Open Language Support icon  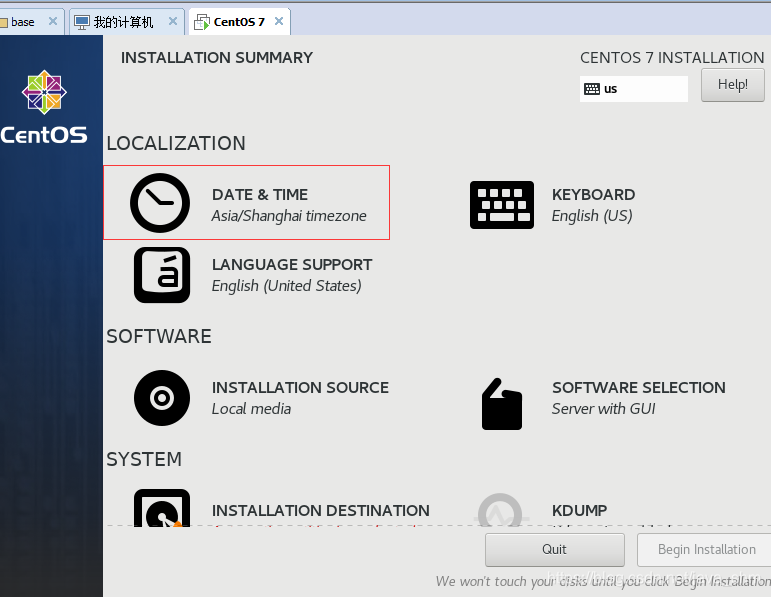162,275
